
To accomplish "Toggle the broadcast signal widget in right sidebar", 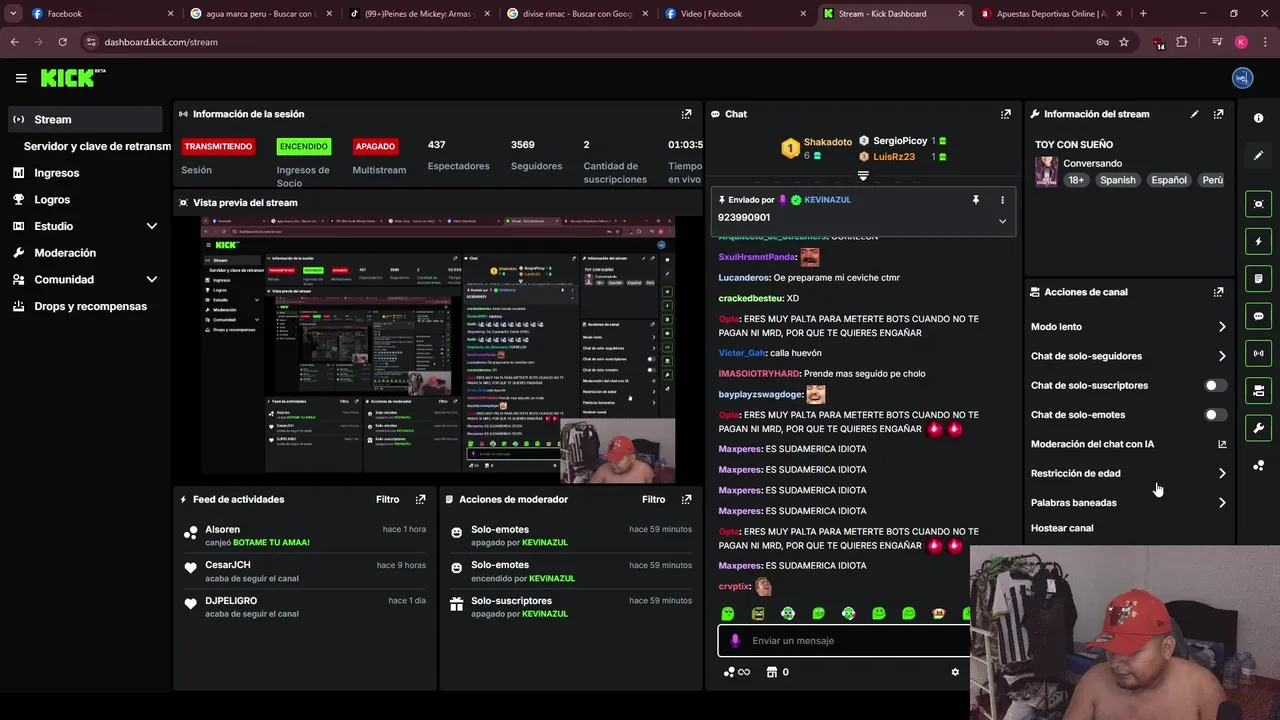I will [1258, 353].
